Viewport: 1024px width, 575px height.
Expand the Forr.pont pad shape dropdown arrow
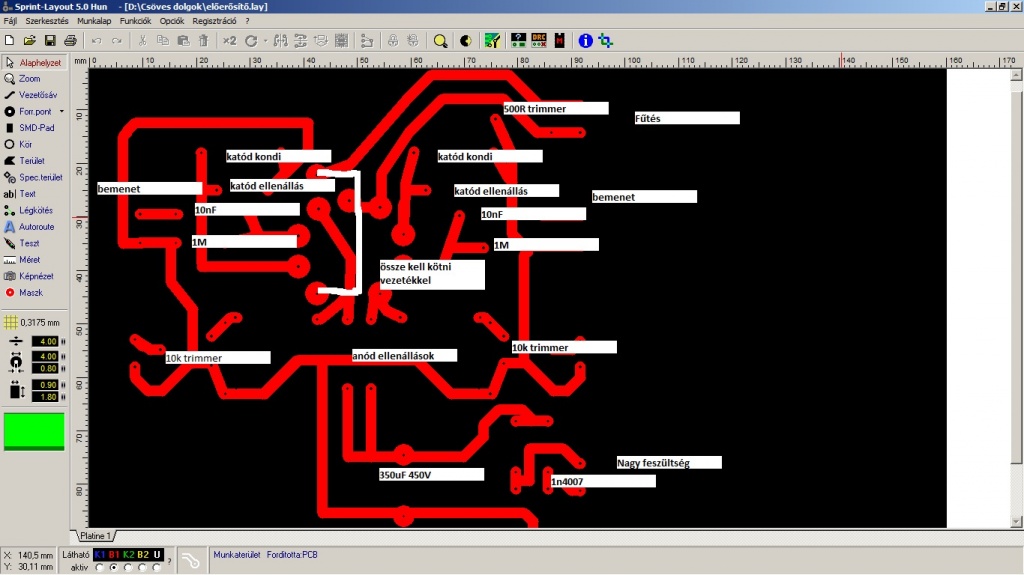[61, 111]
